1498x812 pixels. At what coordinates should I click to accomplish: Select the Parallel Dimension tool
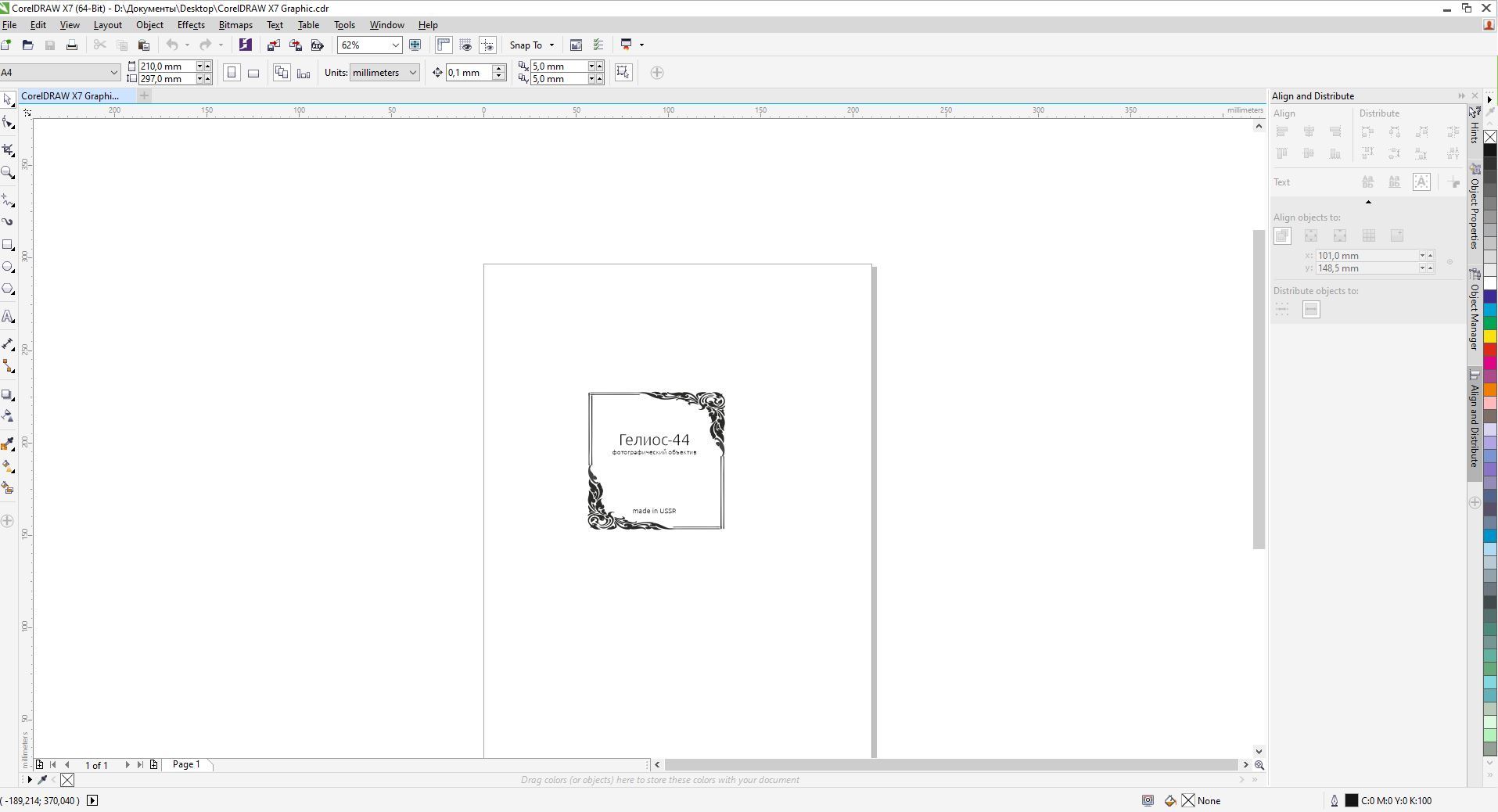9,344
